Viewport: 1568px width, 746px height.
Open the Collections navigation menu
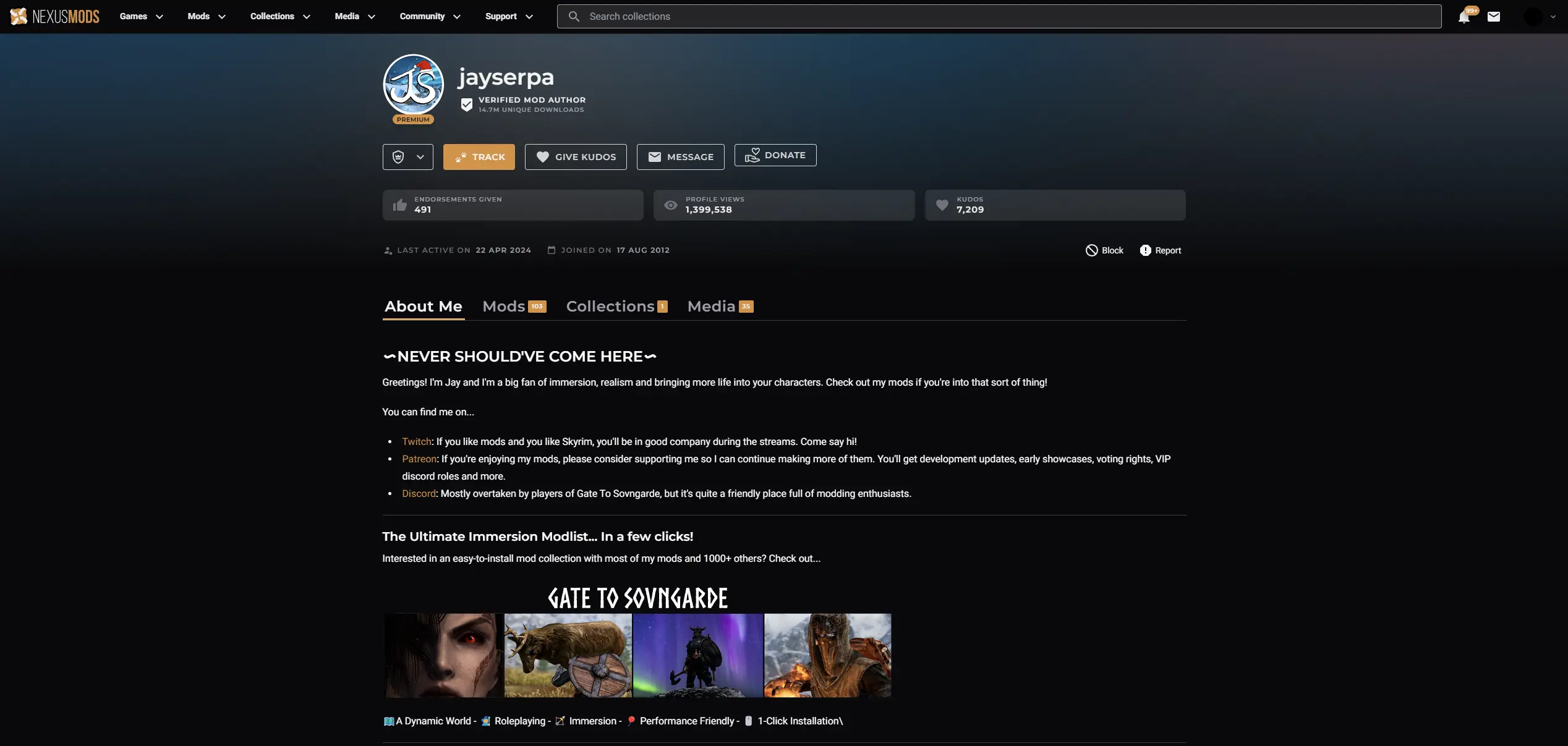(x=280, y=17)
